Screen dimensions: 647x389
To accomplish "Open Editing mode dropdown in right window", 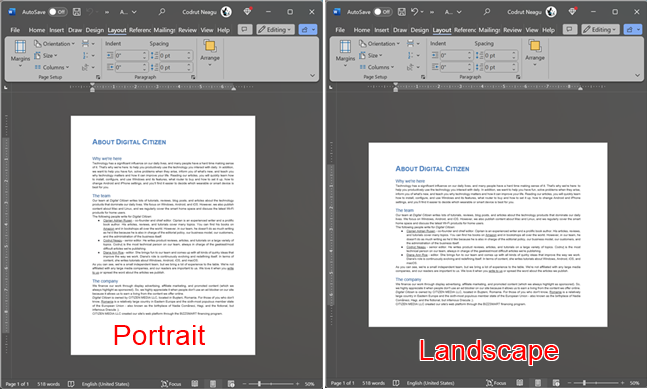I will coord(600,30).
